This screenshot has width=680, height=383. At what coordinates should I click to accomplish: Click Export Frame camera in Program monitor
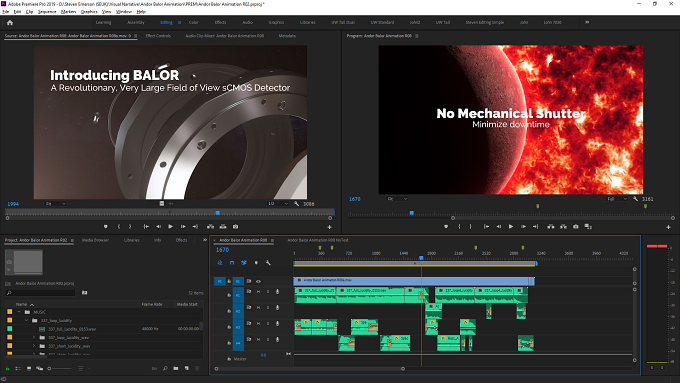click(575, 226)
